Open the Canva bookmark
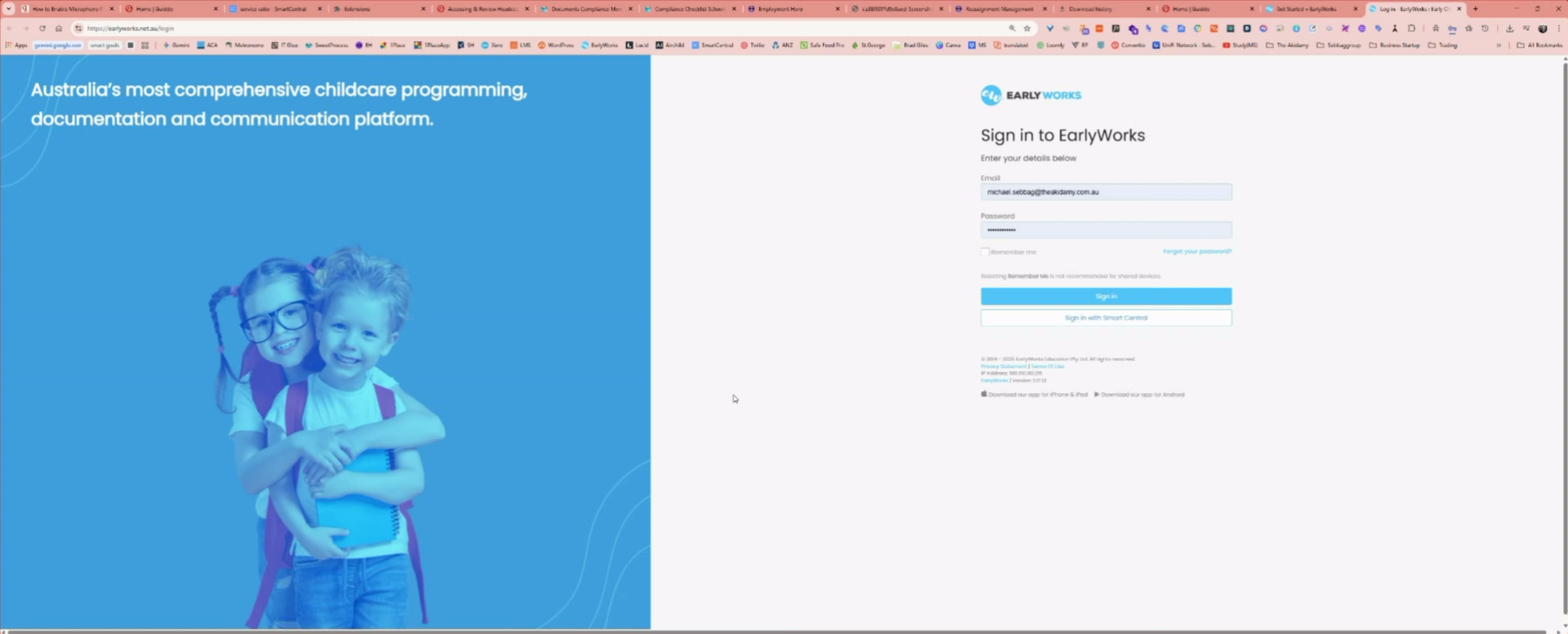This screenshot has width=1568, height=634. pos(948,45)
